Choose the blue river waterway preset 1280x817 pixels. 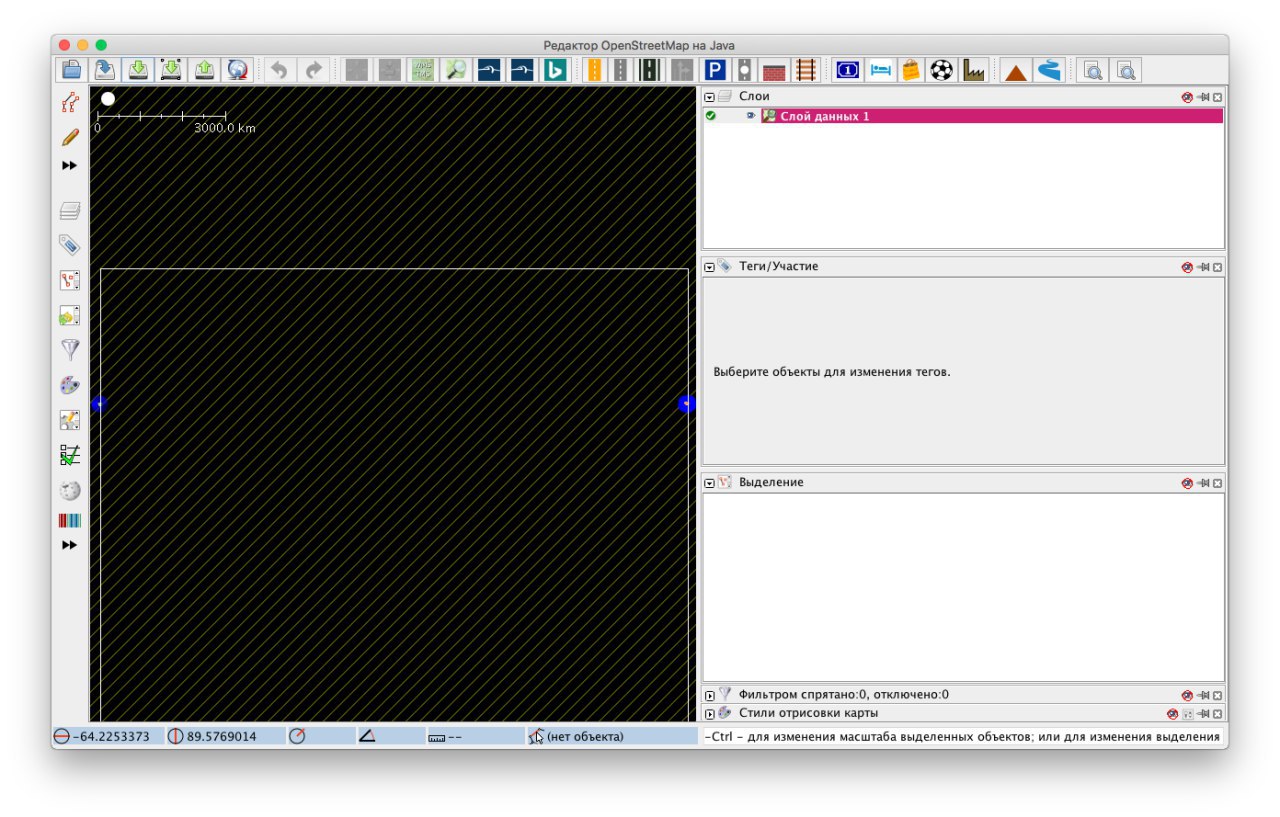click(1048, 70)
